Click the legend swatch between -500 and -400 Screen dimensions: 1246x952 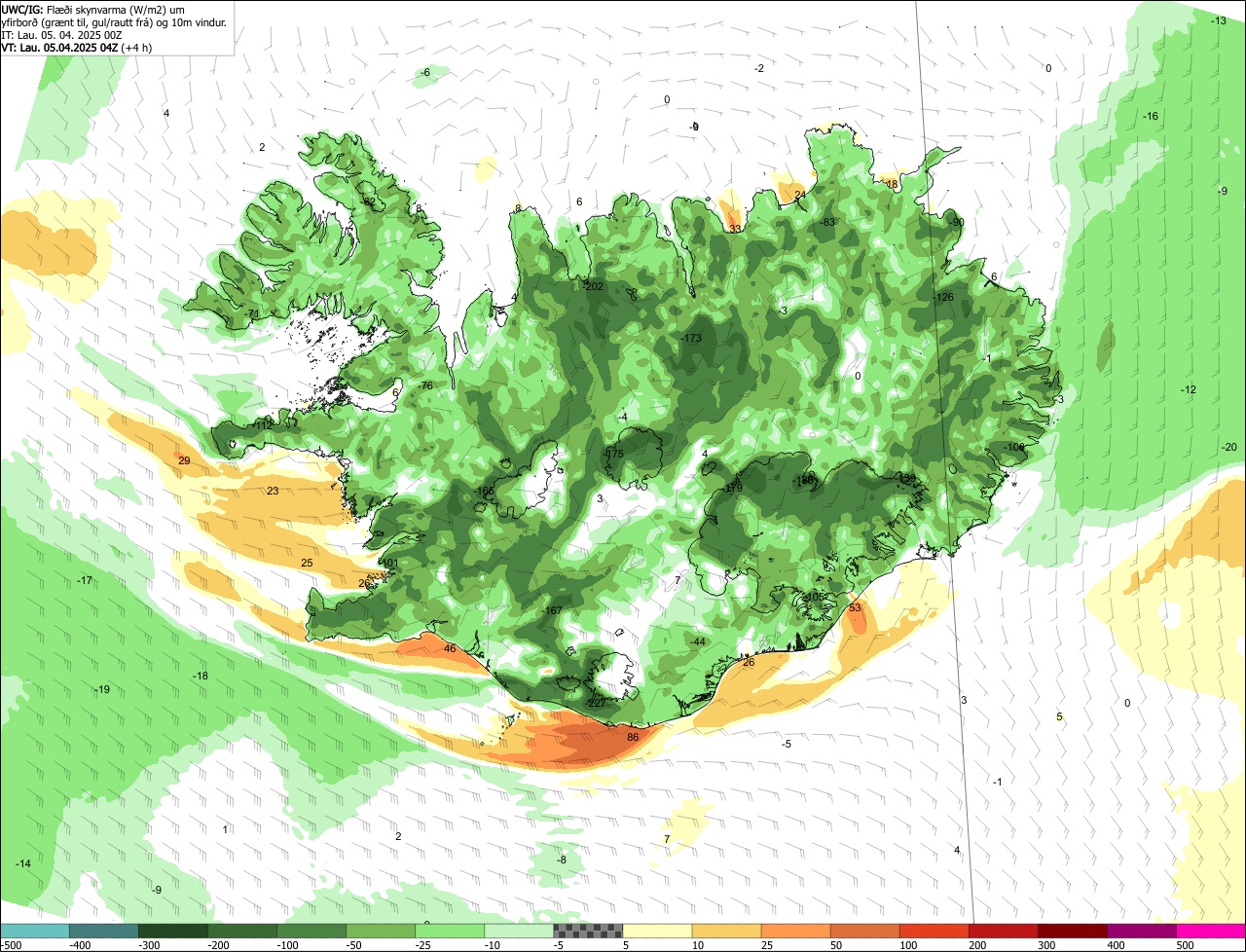tap(34, 931)
